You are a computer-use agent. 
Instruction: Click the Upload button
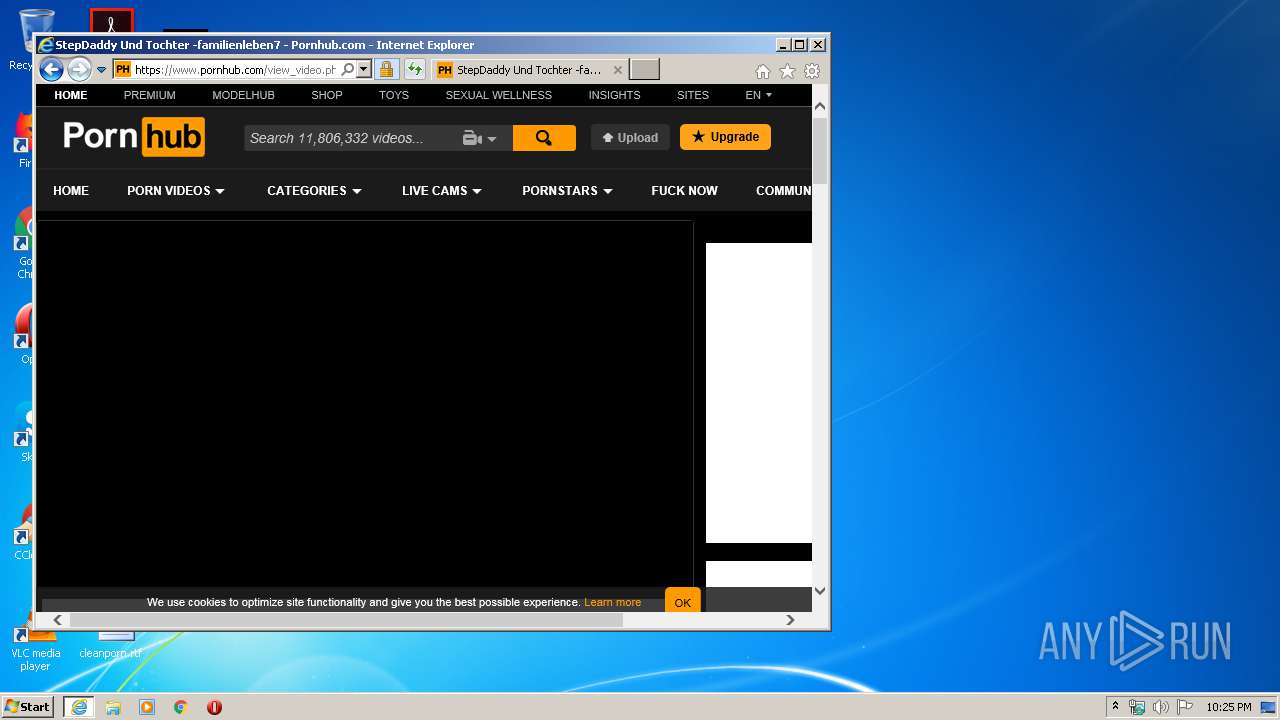coord(630,138)
